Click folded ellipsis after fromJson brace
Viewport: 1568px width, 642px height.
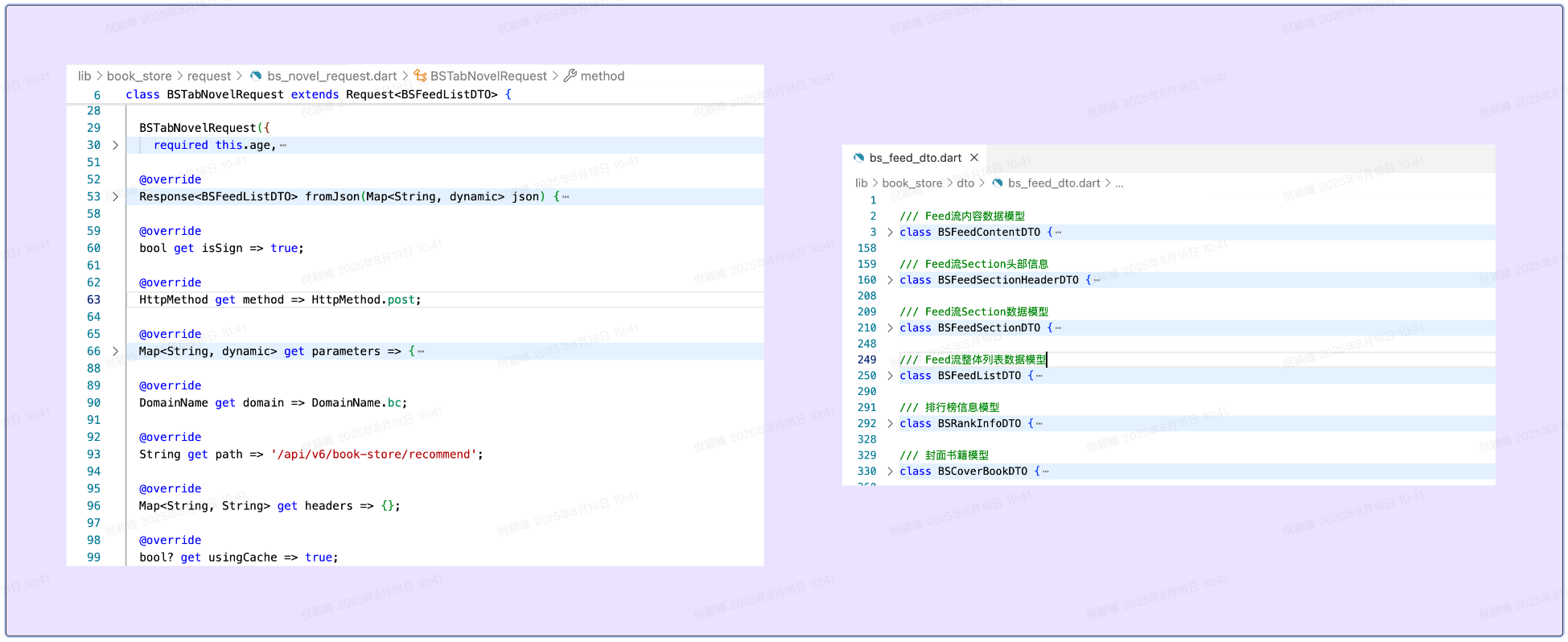(x=566, y=197)
